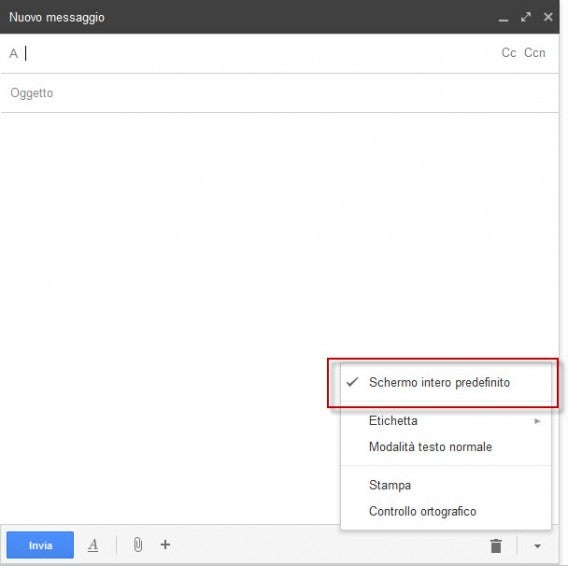Add Cc recipients field
This screenshot has height=566, width=568.
pos(509,53)
